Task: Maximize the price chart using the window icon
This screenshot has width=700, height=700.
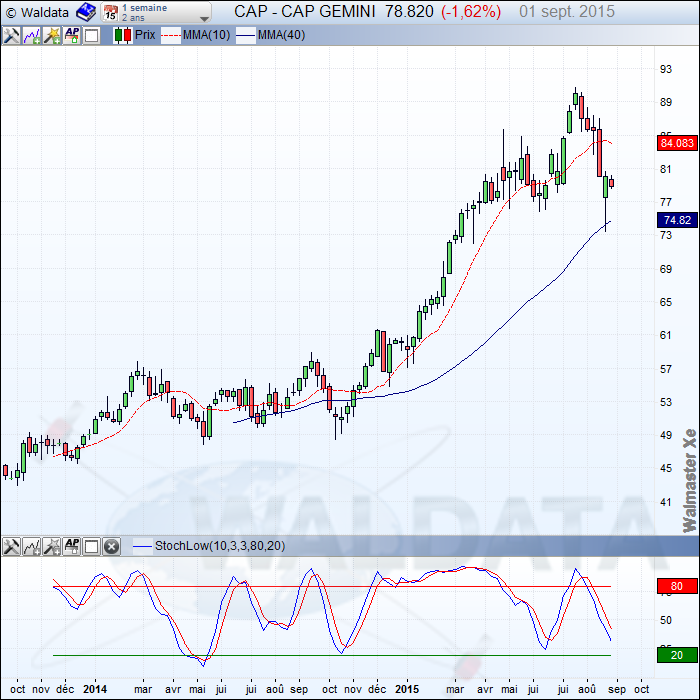Action: tap(92, 35)
